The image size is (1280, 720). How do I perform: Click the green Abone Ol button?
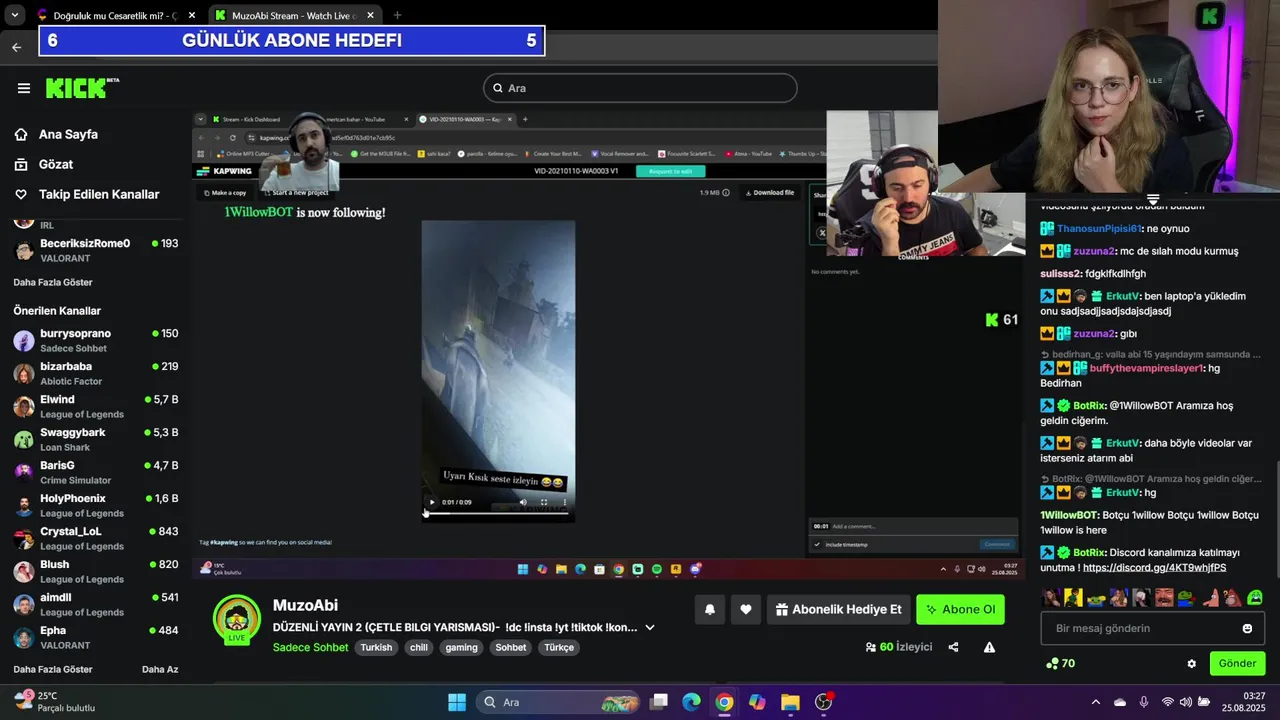coord(960,609)
